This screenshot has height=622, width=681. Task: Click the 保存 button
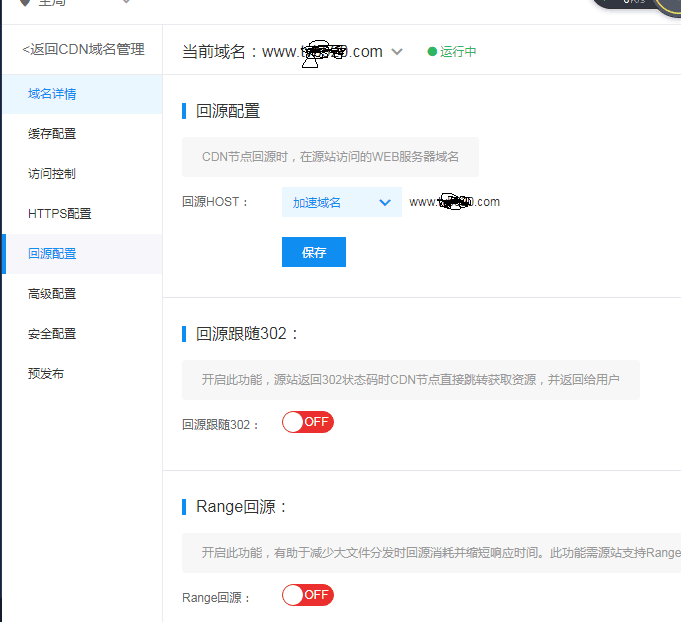tap(314, 252)
